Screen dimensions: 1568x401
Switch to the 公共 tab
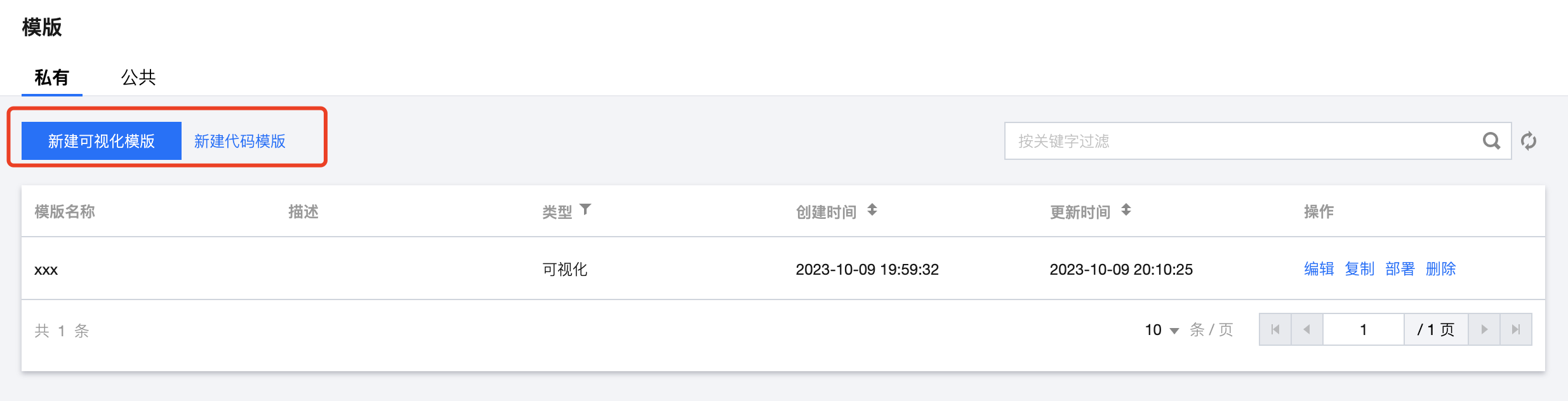[x=138, y=77]
